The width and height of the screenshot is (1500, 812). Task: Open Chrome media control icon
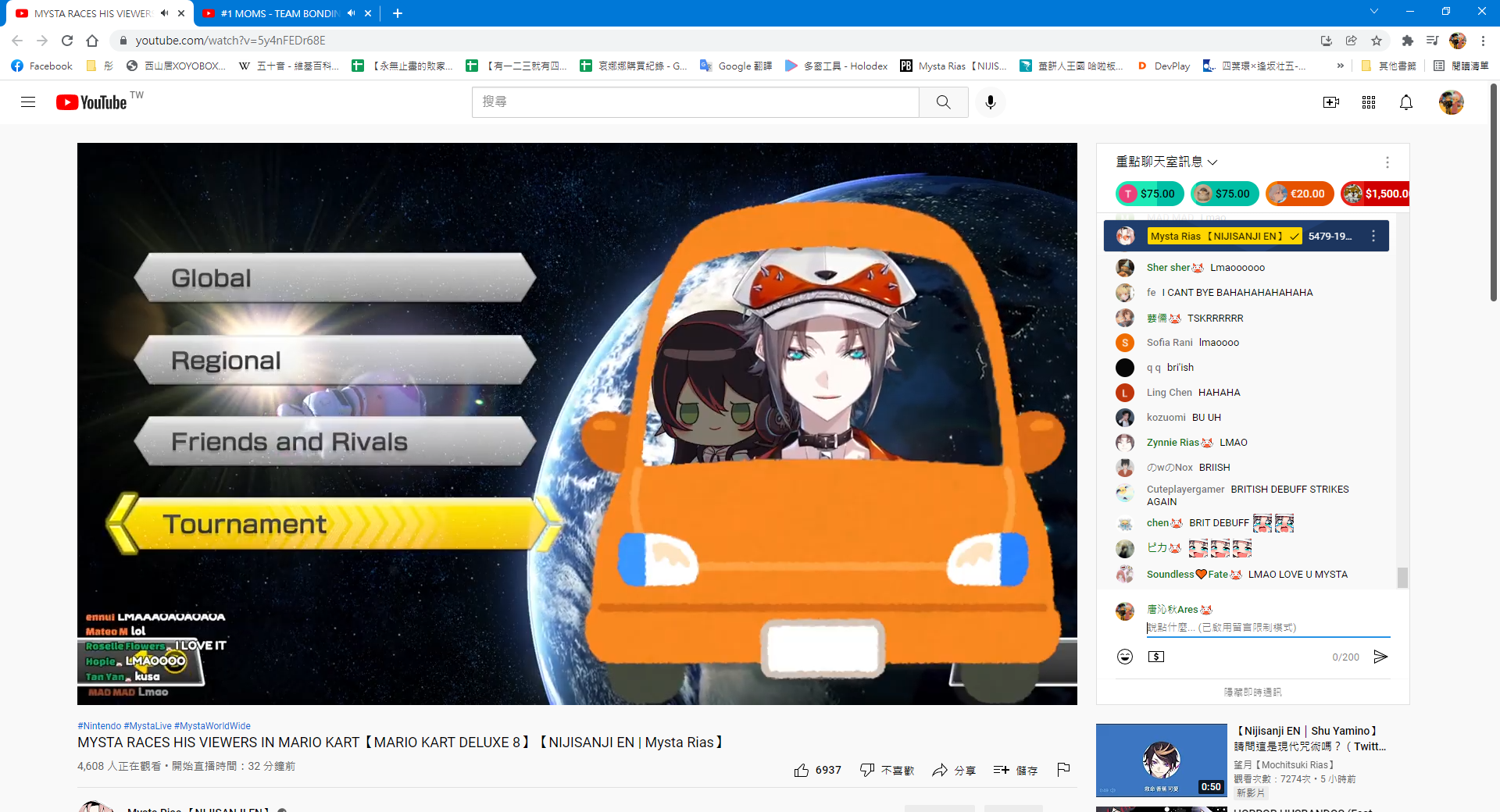click(x=1432, y=41)
